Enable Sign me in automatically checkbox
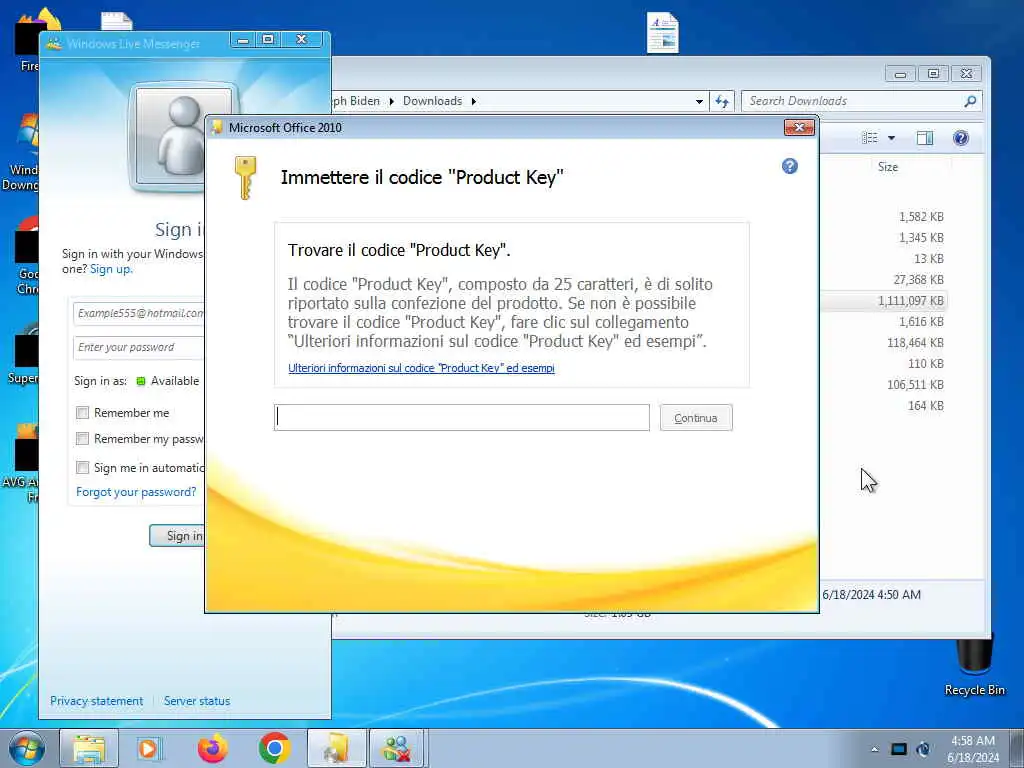Screen dimensions: 1024x768 pos(82,468)
